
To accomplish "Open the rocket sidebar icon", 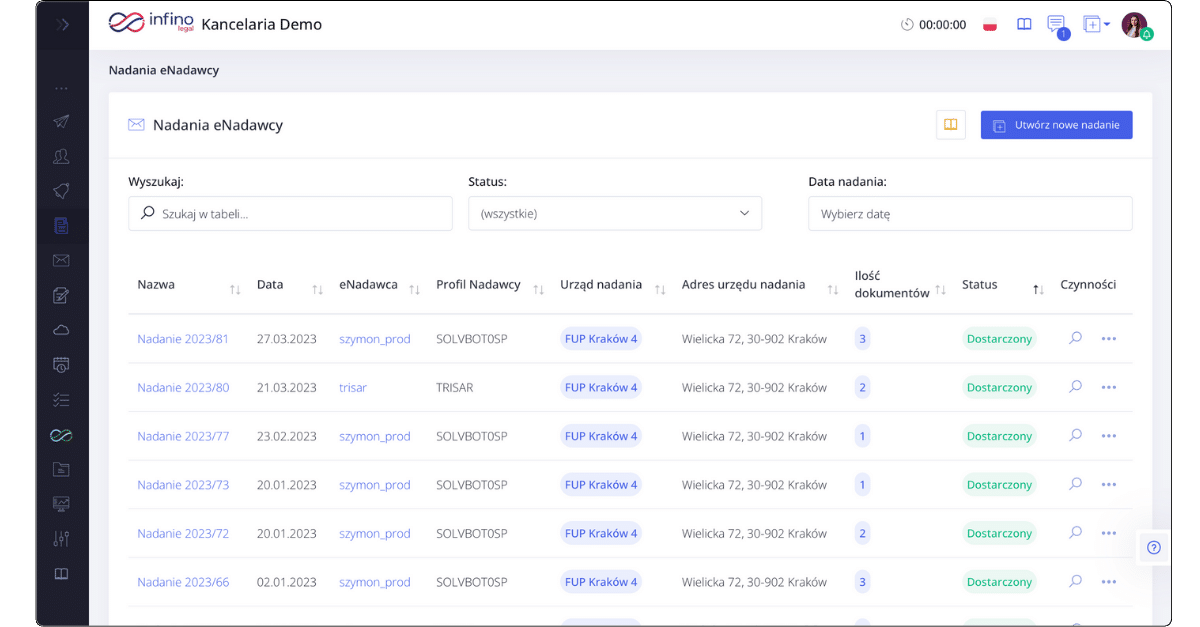I will click(x=61, y=191).
